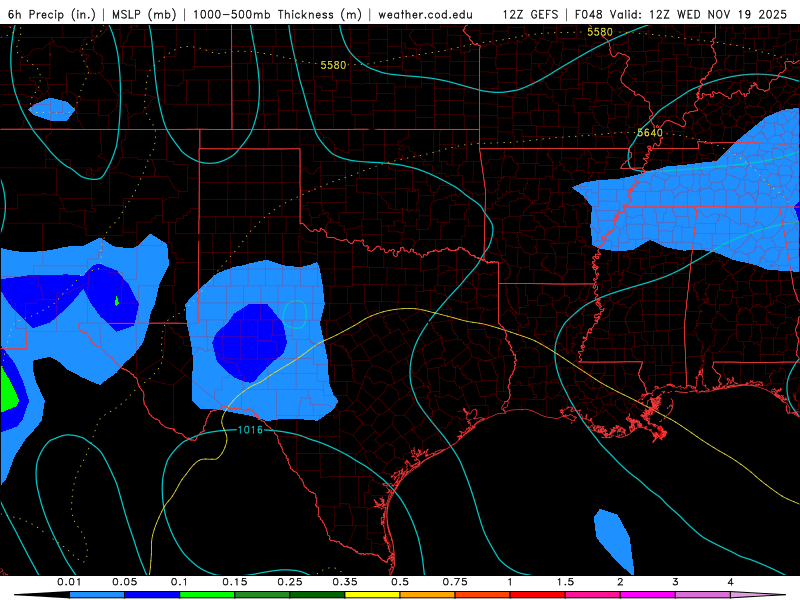Pick the bright green 0.1–0.15 legend swatch
The image size is (800, 600).
207,595
